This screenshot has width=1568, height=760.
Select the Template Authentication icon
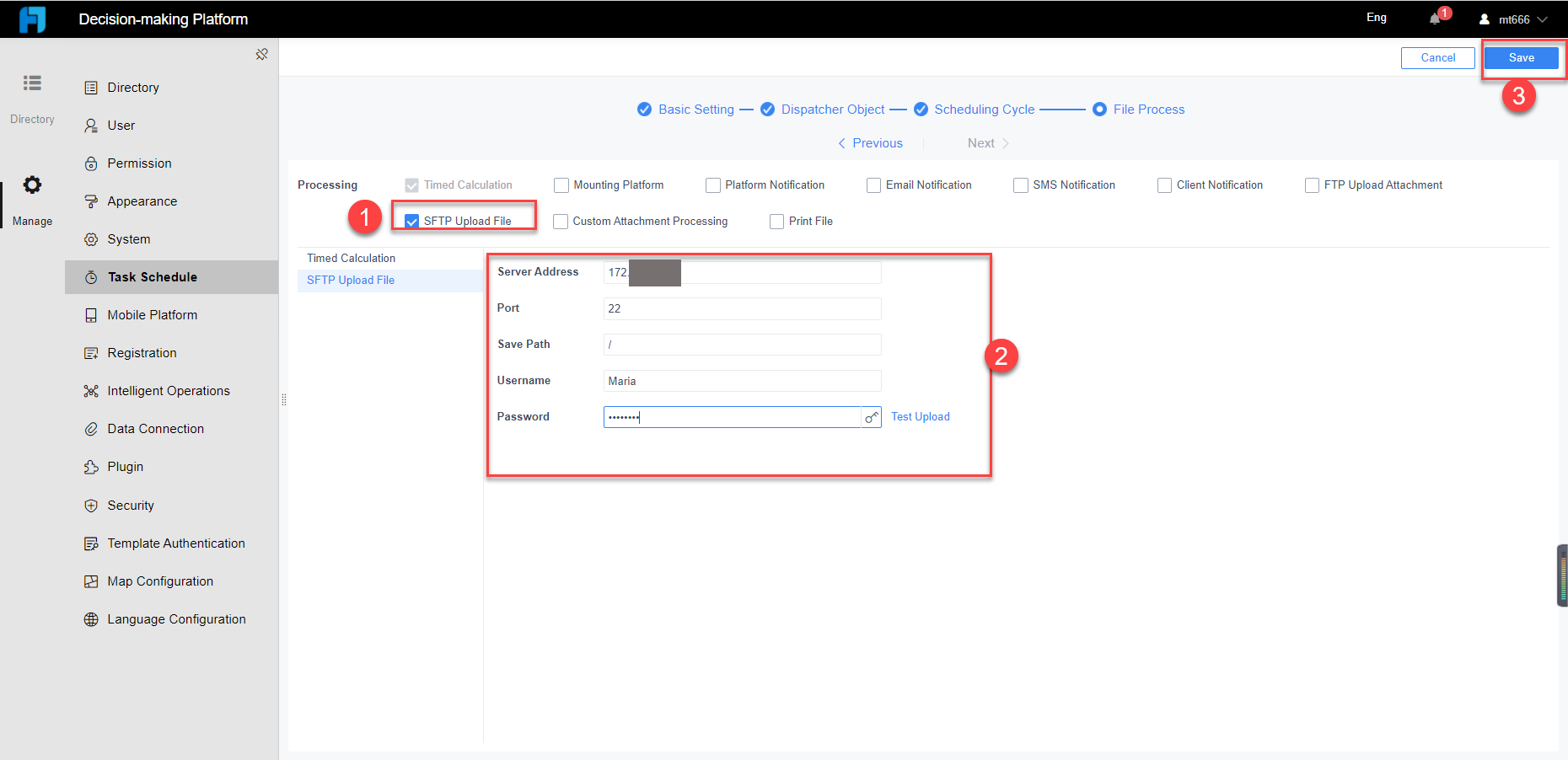pos(91,543)
